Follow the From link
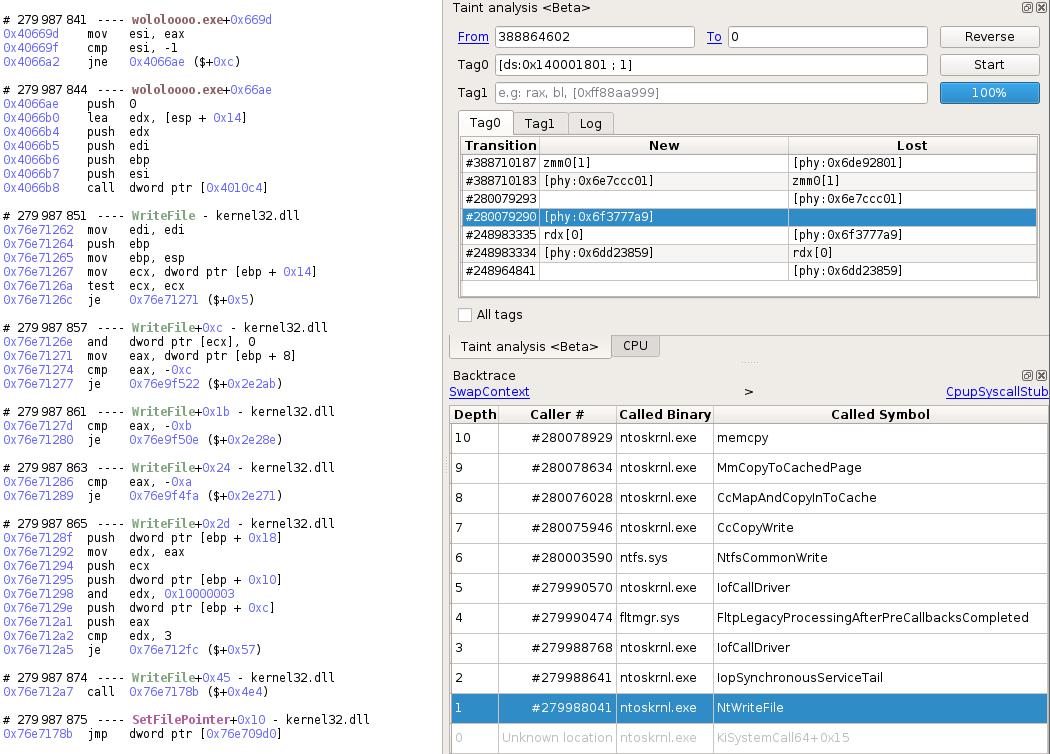 473,37
